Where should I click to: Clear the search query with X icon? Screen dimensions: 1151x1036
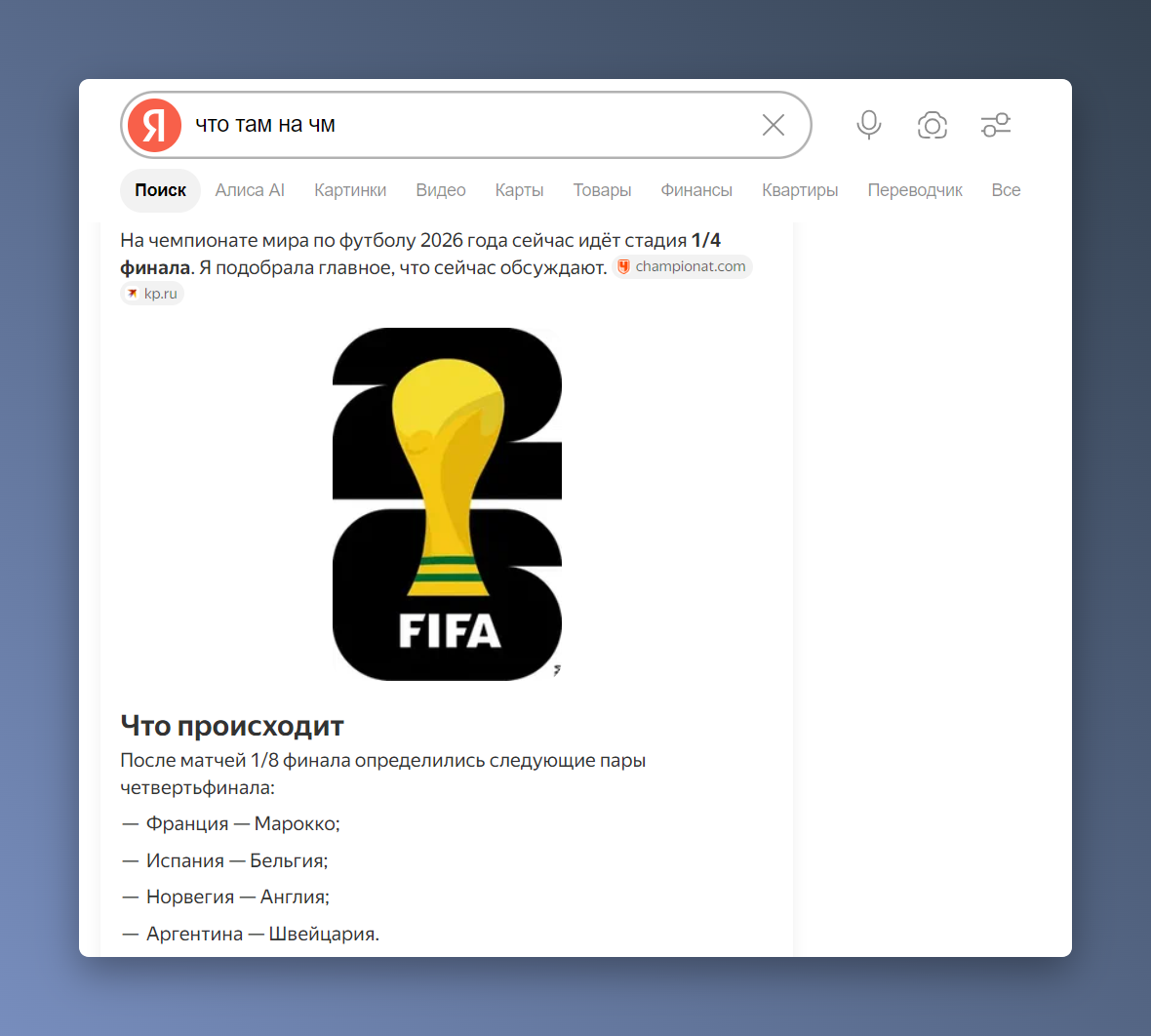click(773, 125)
